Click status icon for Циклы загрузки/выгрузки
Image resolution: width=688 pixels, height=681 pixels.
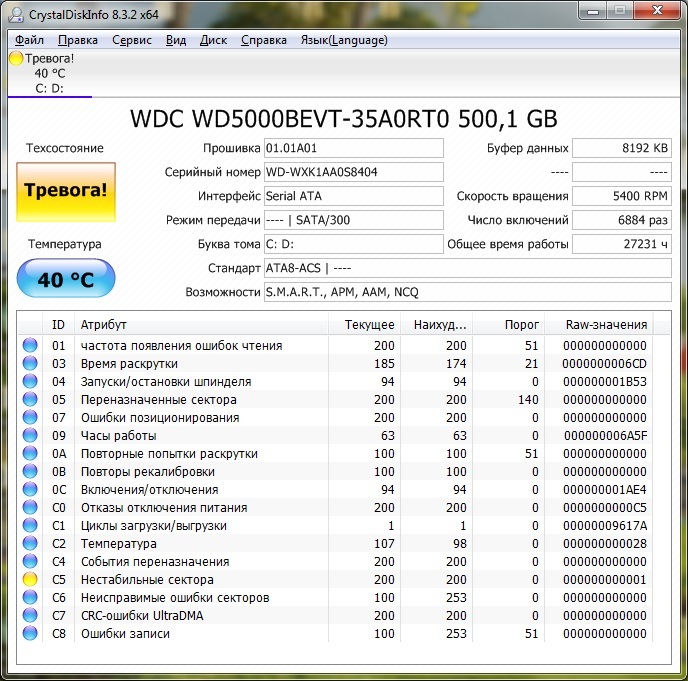pyautogui.click(x=30, y=525)
